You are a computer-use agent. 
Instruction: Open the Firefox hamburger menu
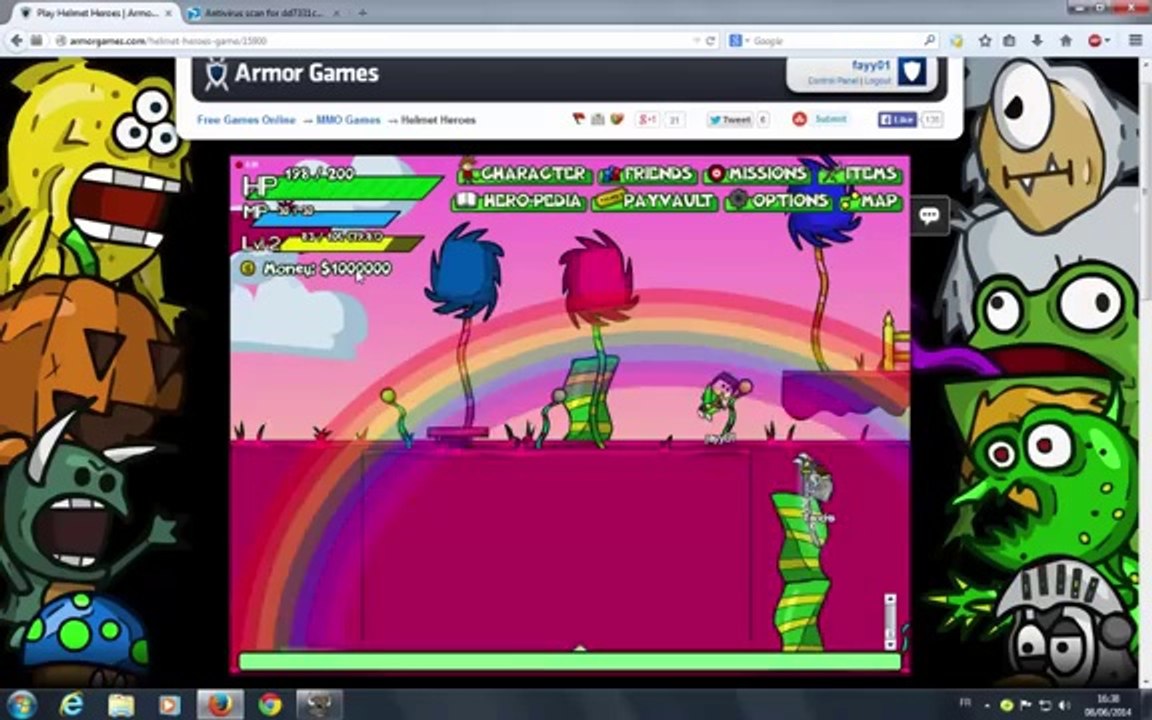click(x=1136, y=41)
